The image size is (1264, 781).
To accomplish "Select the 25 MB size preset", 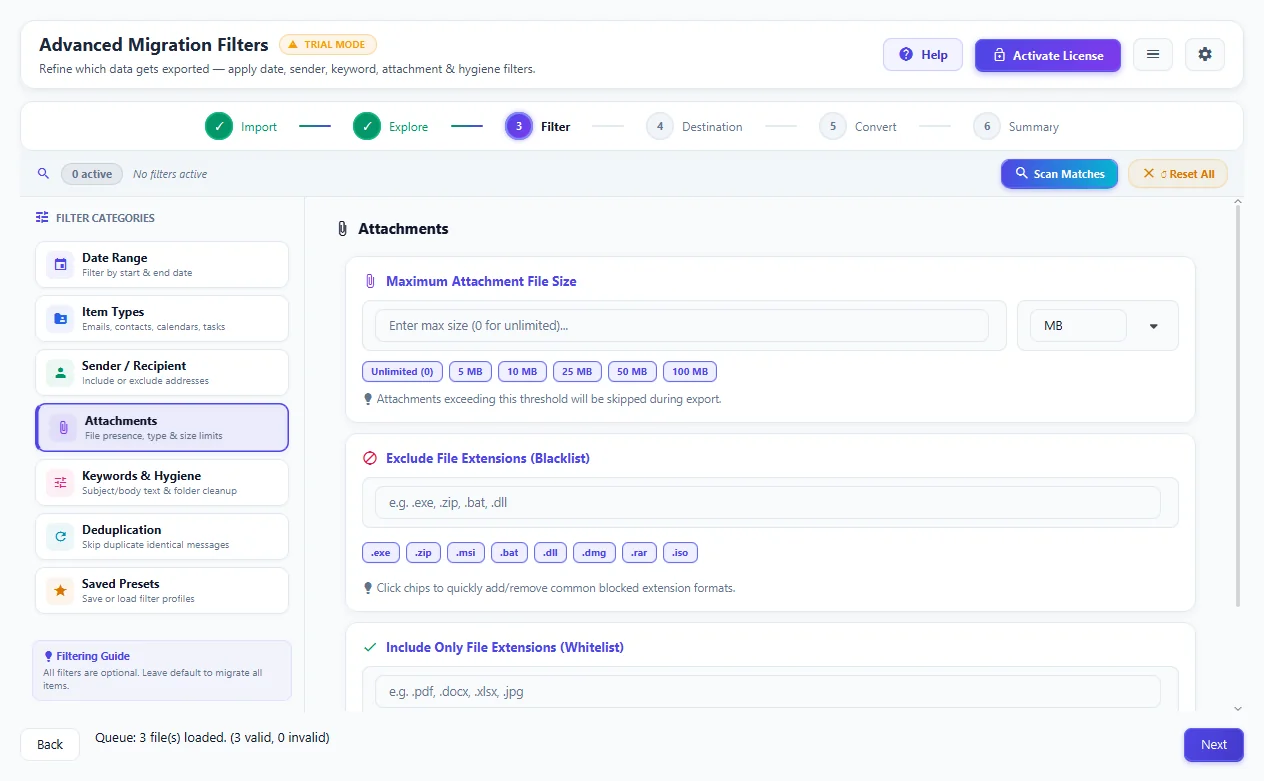I will [x=577, y=371].
